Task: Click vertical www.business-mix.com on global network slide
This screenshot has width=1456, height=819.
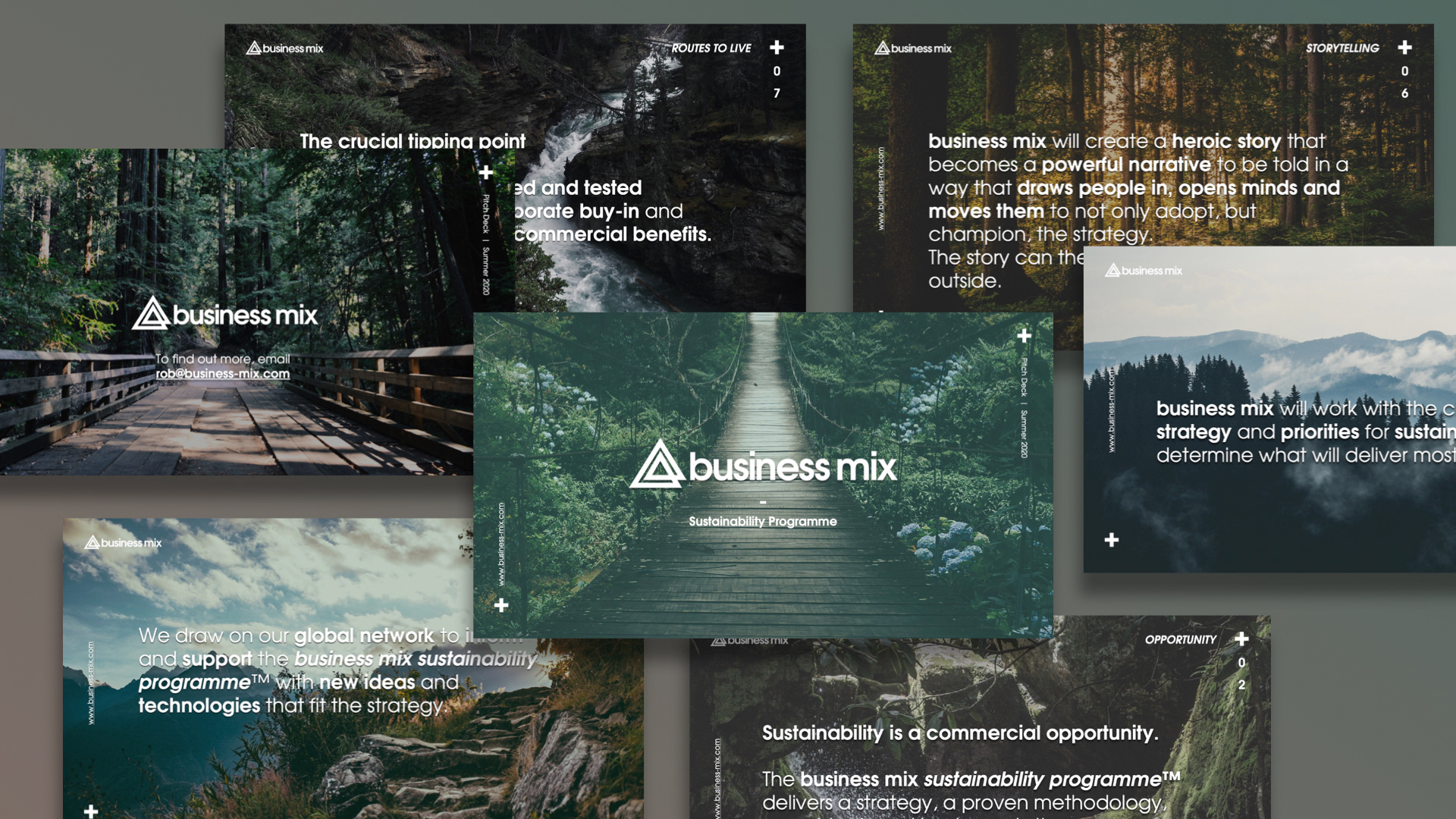Action: tap(91, 682)
